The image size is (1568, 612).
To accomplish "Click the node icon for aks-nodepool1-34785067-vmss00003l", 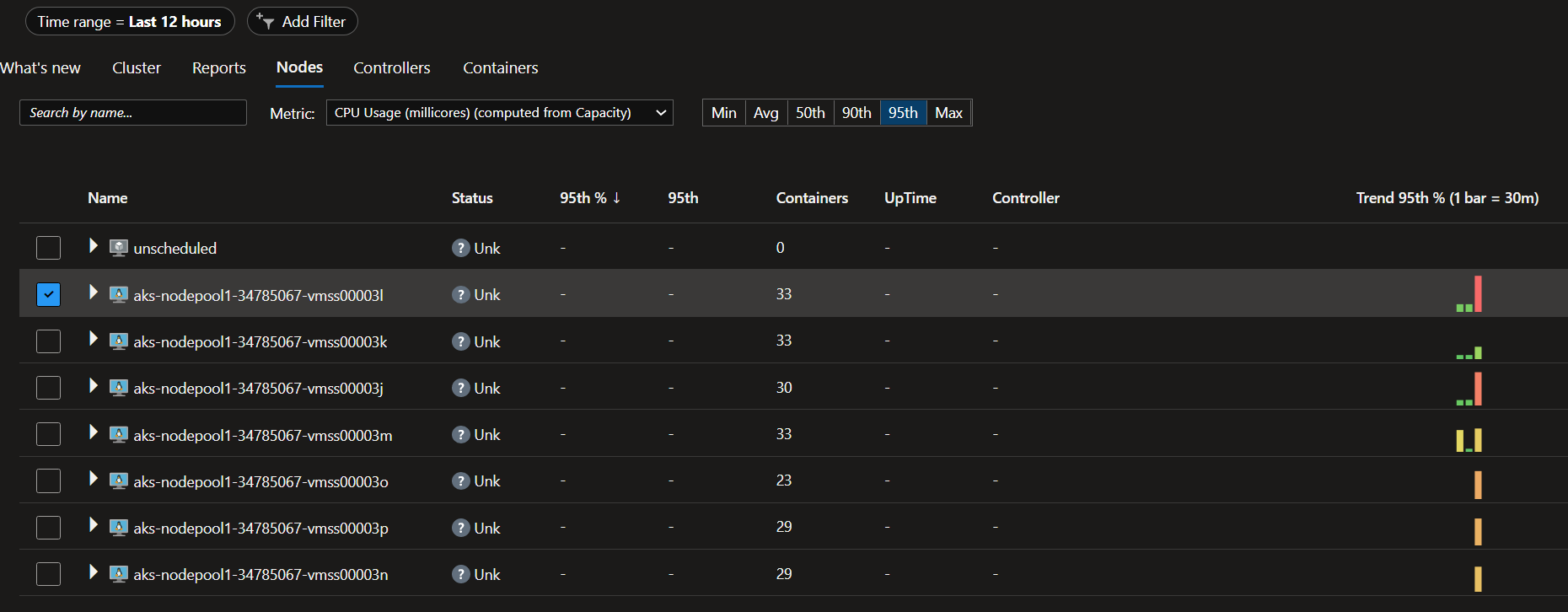I will click(x=119, y=294).
